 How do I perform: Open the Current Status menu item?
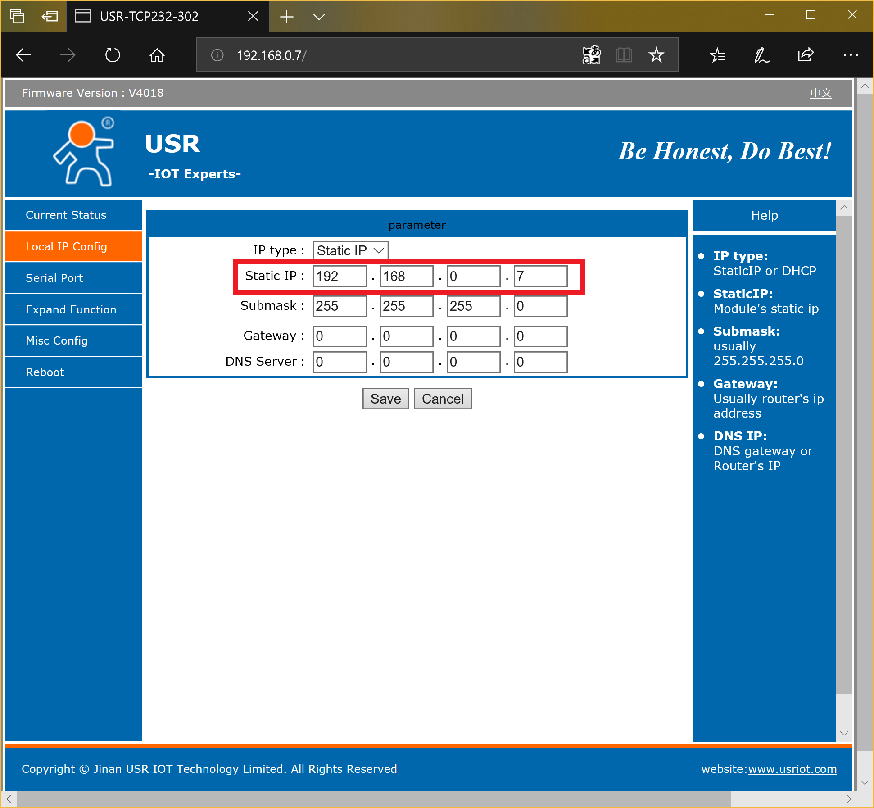pyautogui.click(x=74, y=215)
